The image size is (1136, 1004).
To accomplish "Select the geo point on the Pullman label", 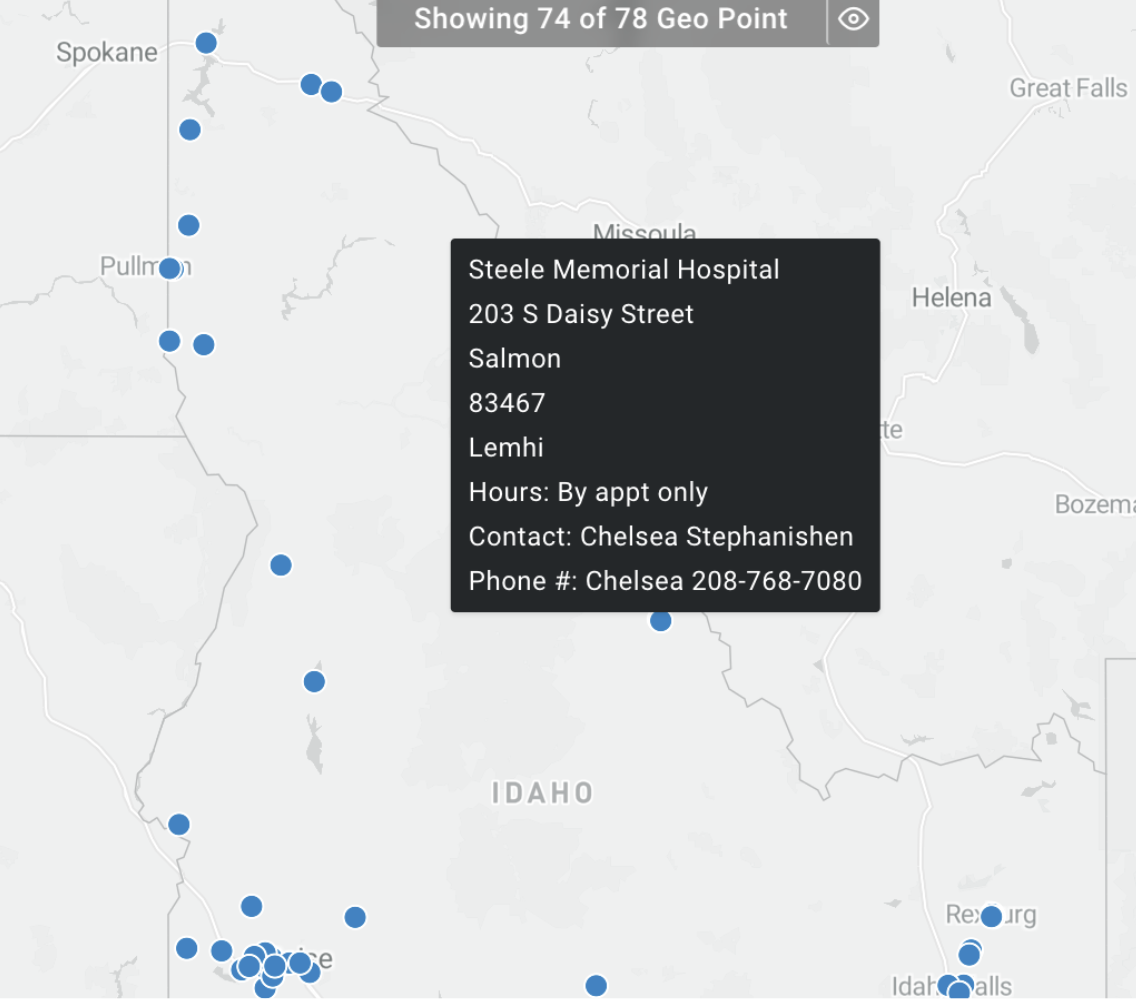I will click(x=170, y=269).
